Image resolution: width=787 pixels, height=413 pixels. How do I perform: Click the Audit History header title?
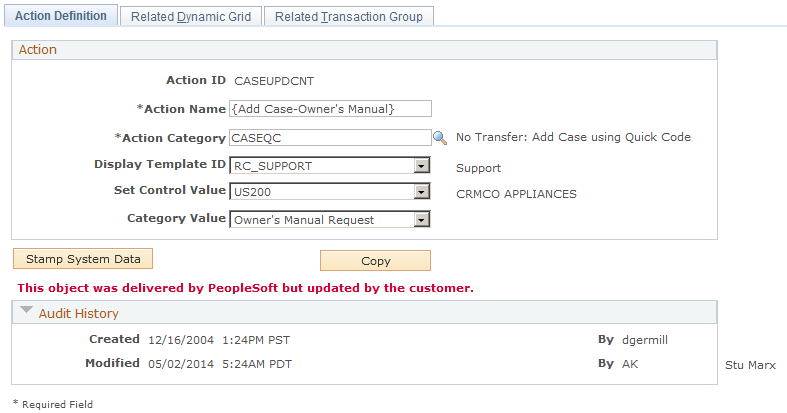coord(79,314)
